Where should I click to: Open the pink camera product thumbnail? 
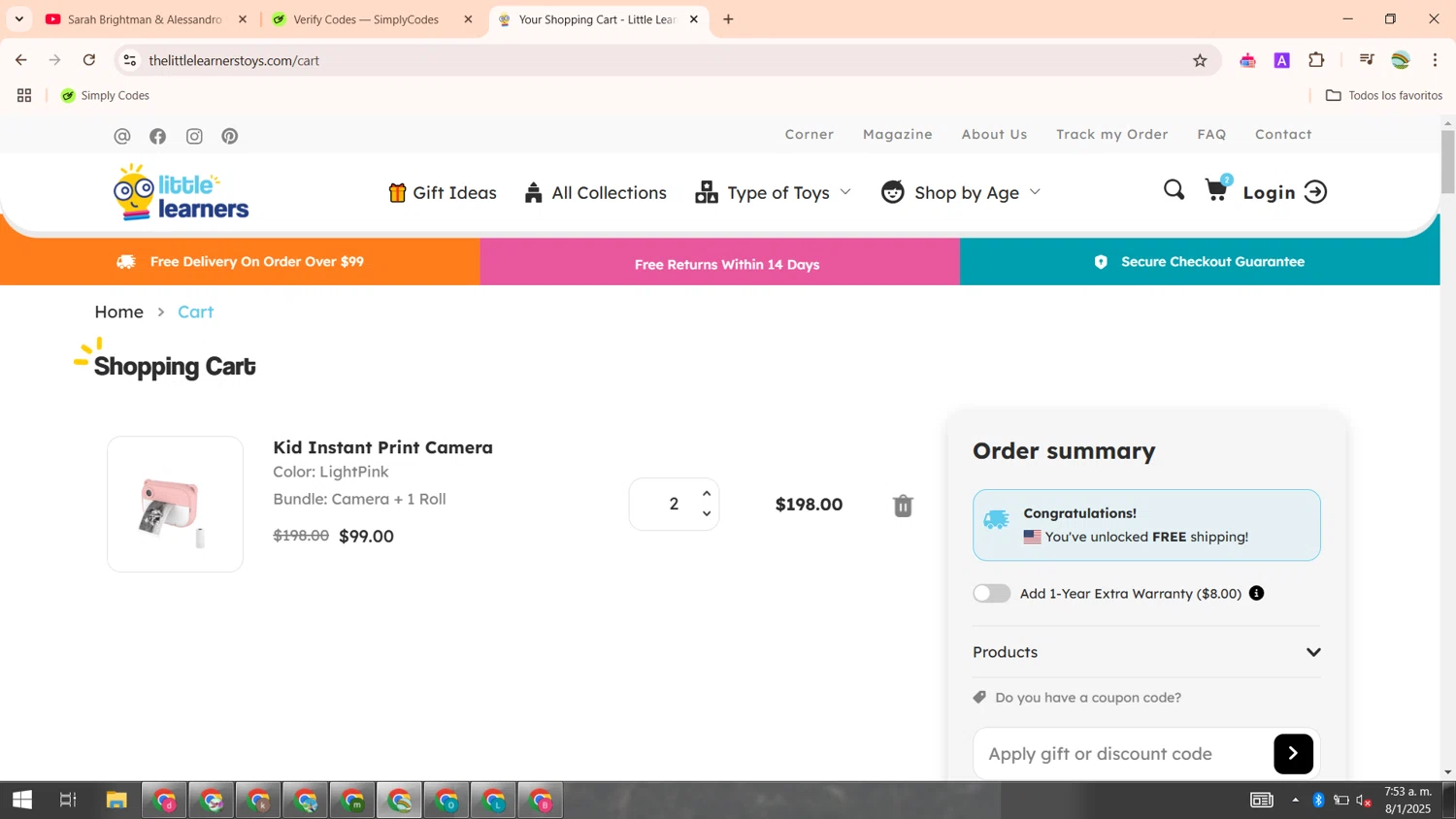click(175, 504)
